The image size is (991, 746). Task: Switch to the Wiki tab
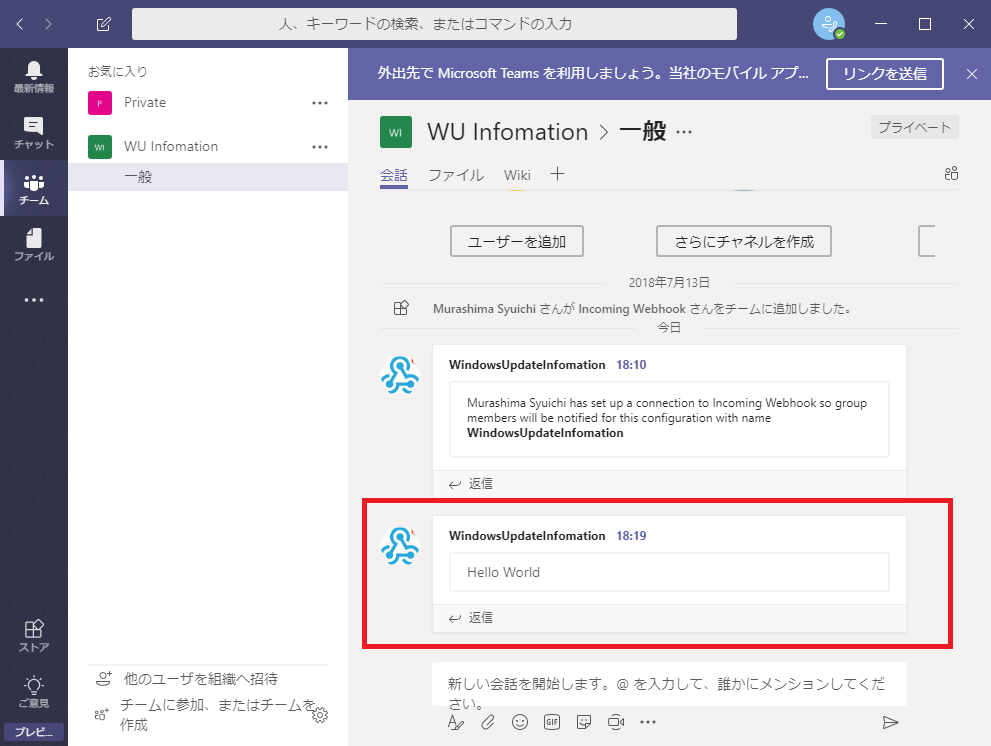click(517, 175)
